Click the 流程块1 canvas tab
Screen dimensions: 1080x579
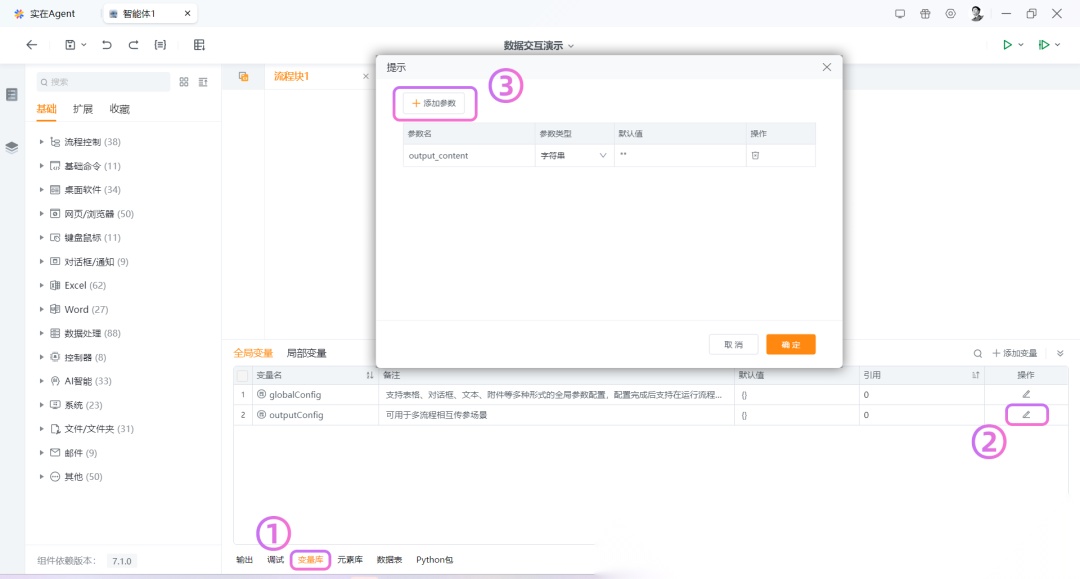[291, 76]
